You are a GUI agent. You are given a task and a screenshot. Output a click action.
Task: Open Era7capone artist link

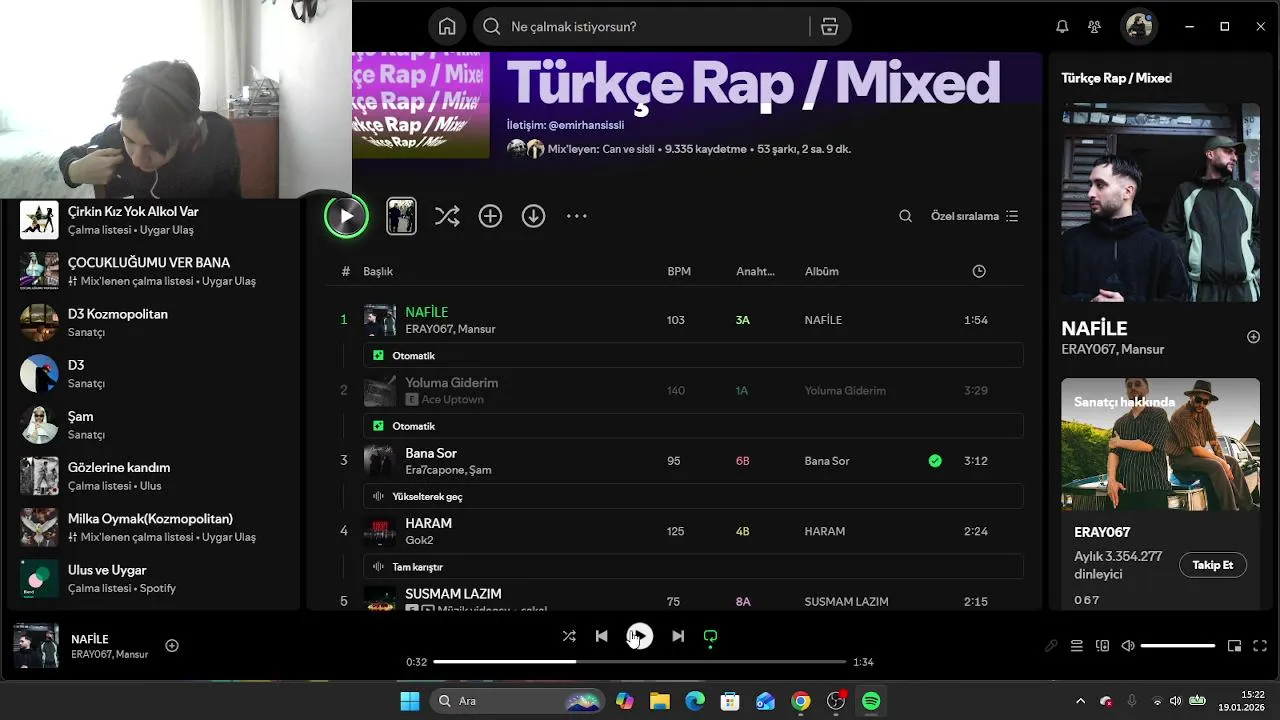click(434, 470)
